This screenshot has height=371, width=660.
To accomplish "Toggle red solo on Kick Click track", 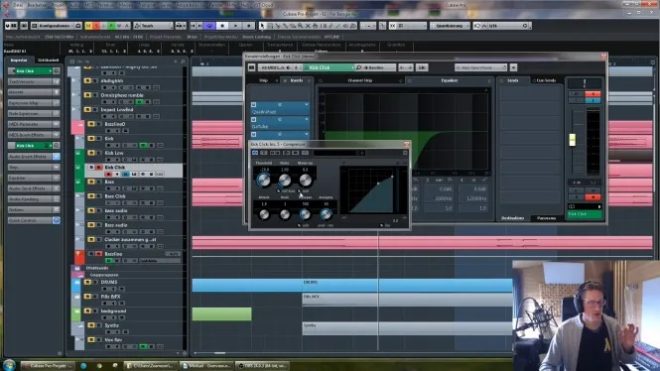I will [x=99, y=168].
